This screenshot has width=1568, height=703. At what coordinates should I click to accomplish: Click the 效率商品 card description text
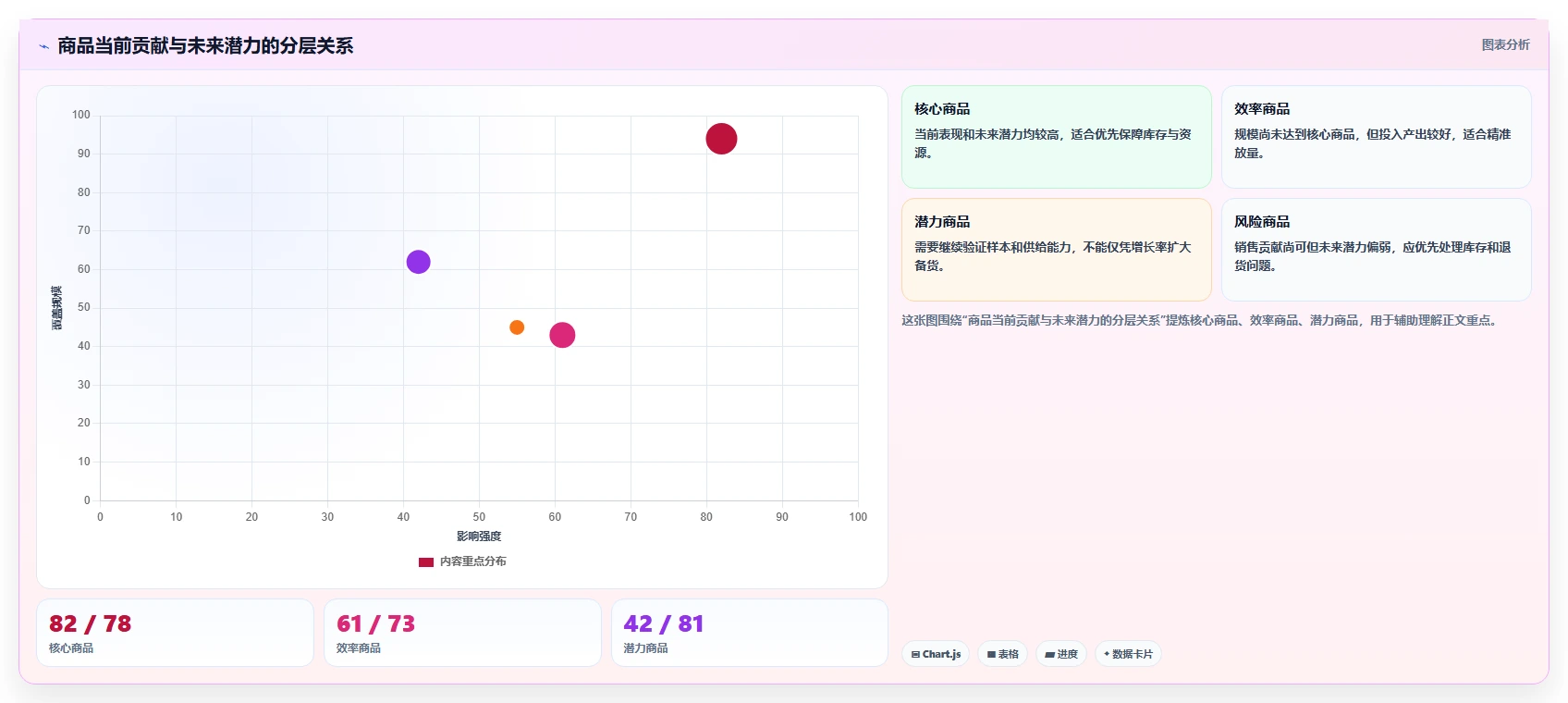coord(1373,143)
